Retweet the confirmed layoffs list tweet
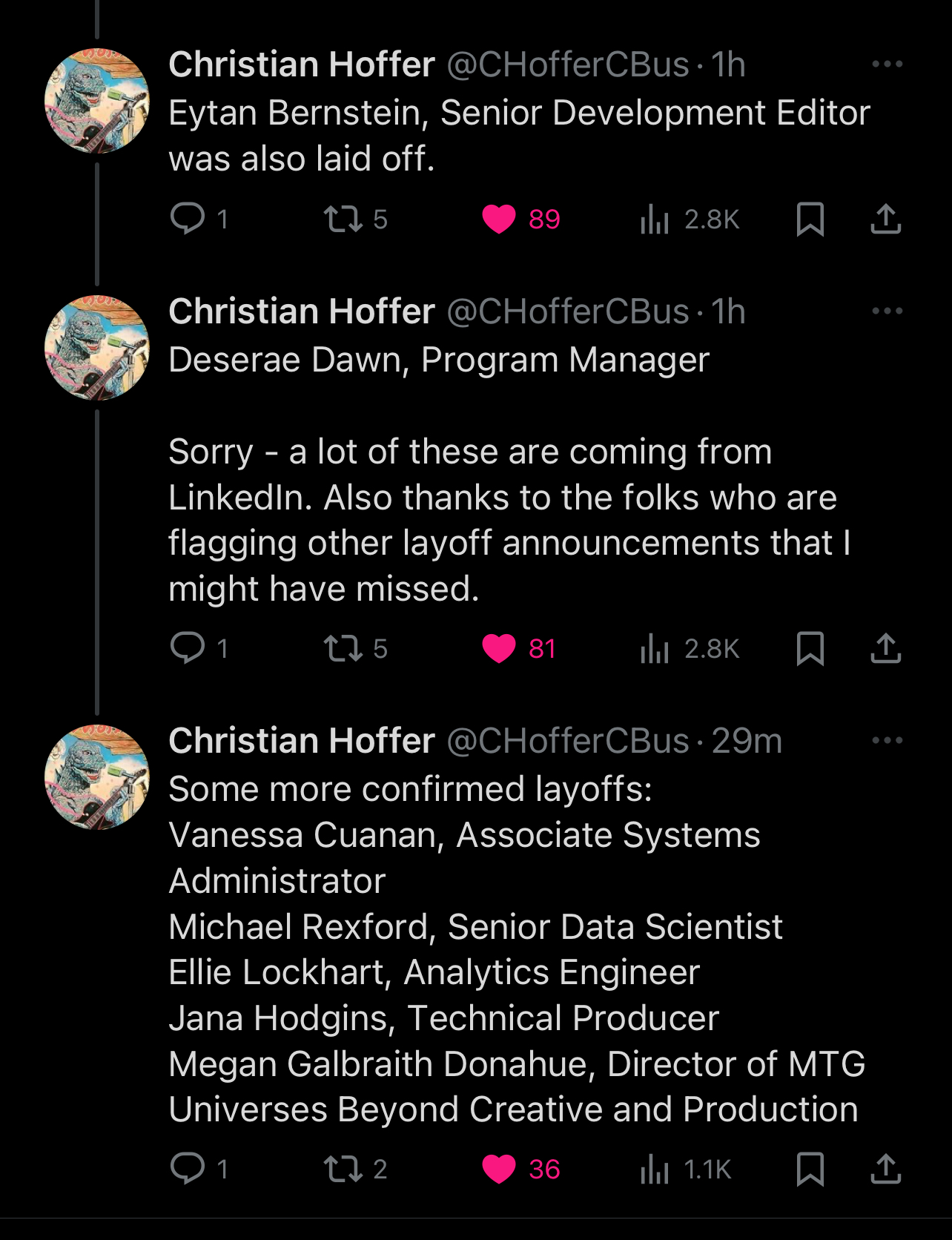Screen dimensions: 952x1240 pos(343,1169)
